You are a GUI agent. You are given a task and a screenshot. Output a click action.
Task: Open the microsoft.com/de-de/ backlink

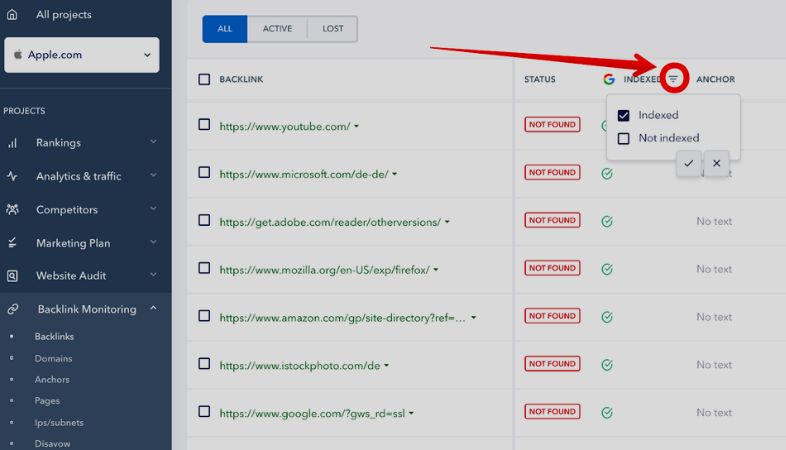point(304,174)
